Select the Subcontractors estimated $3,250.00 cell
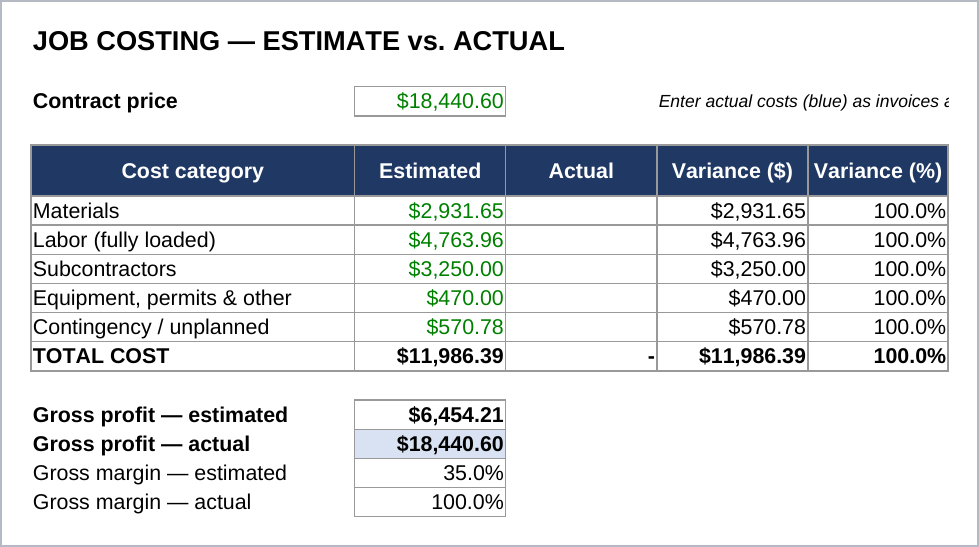The width and height of the screenshot is (979, 547). tap(430, 269)
